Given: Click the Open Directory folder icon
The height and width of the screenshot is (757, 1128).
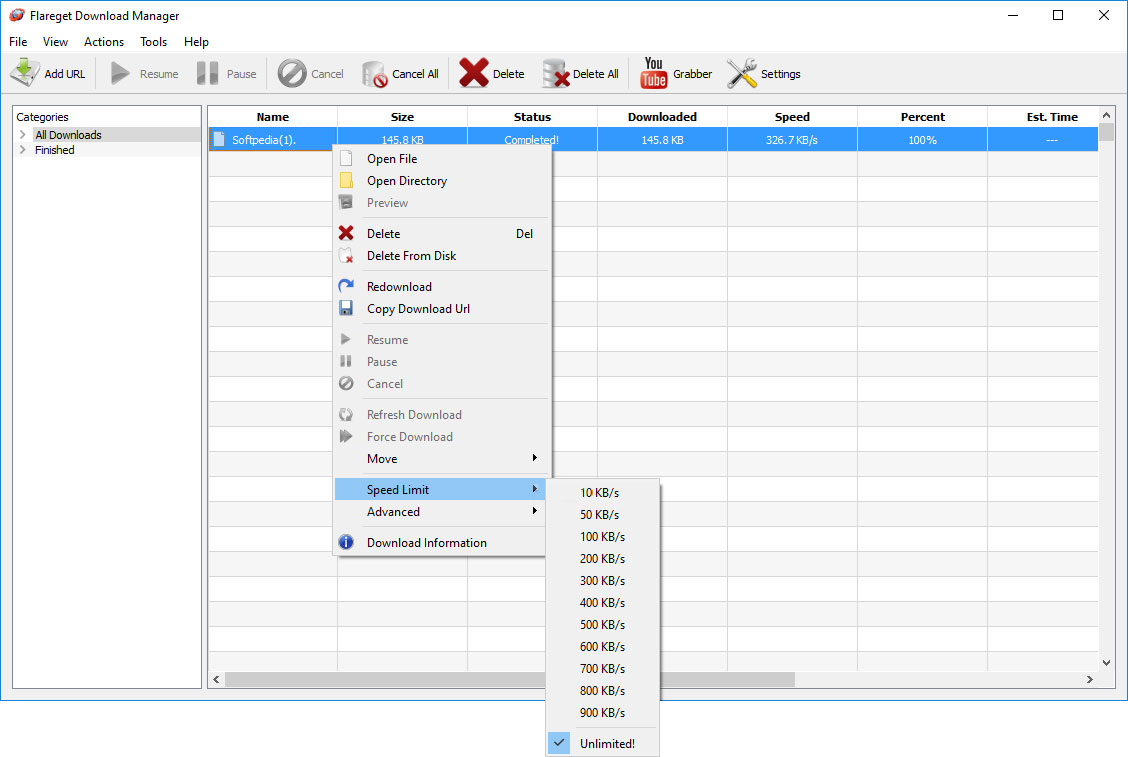Looking at the screenshot, I should 346,181.
